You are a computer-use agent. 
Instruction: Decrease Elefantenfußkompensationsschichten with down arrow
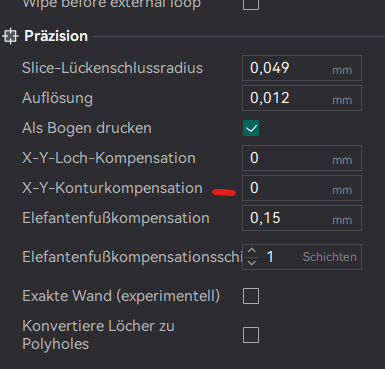click(x=252, y=263)
